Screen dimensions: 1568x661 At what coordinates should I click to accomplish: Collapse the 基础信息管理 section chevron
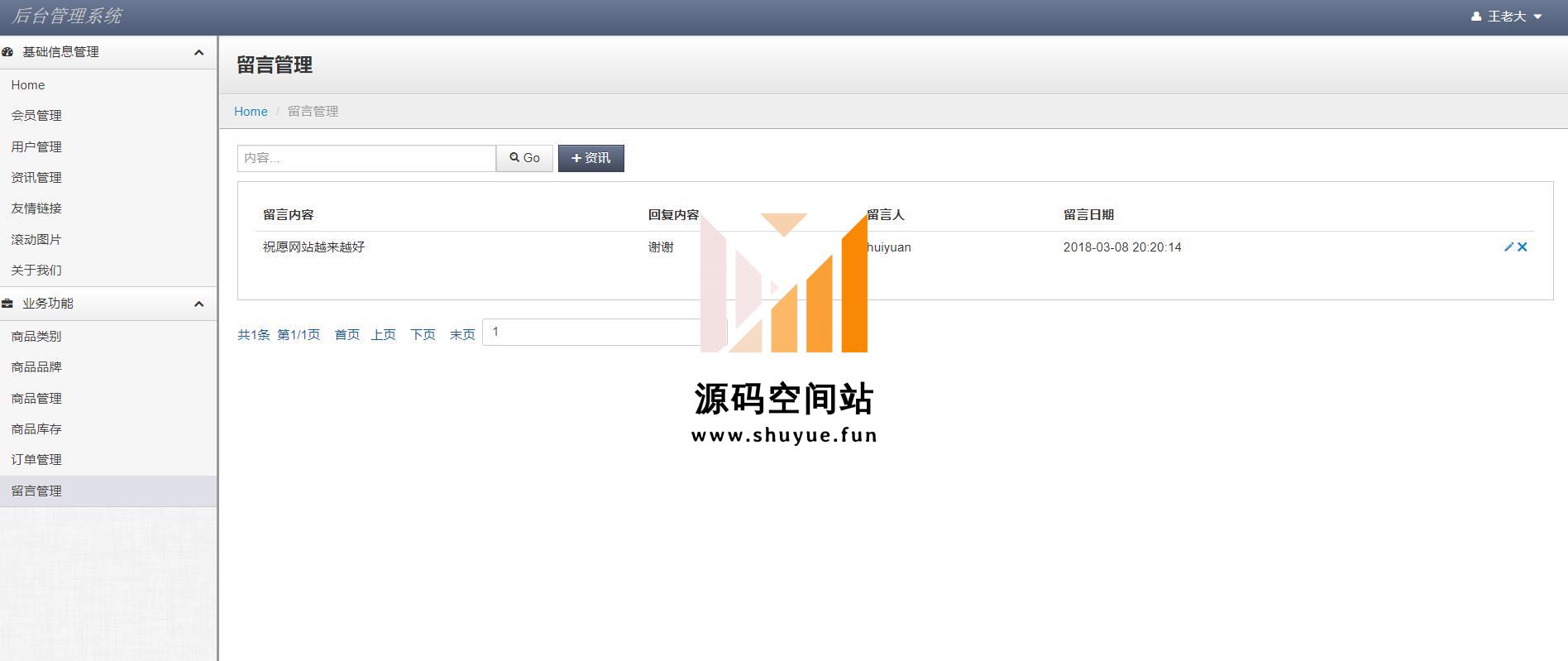pyautogui.click(x=198, y=52)
